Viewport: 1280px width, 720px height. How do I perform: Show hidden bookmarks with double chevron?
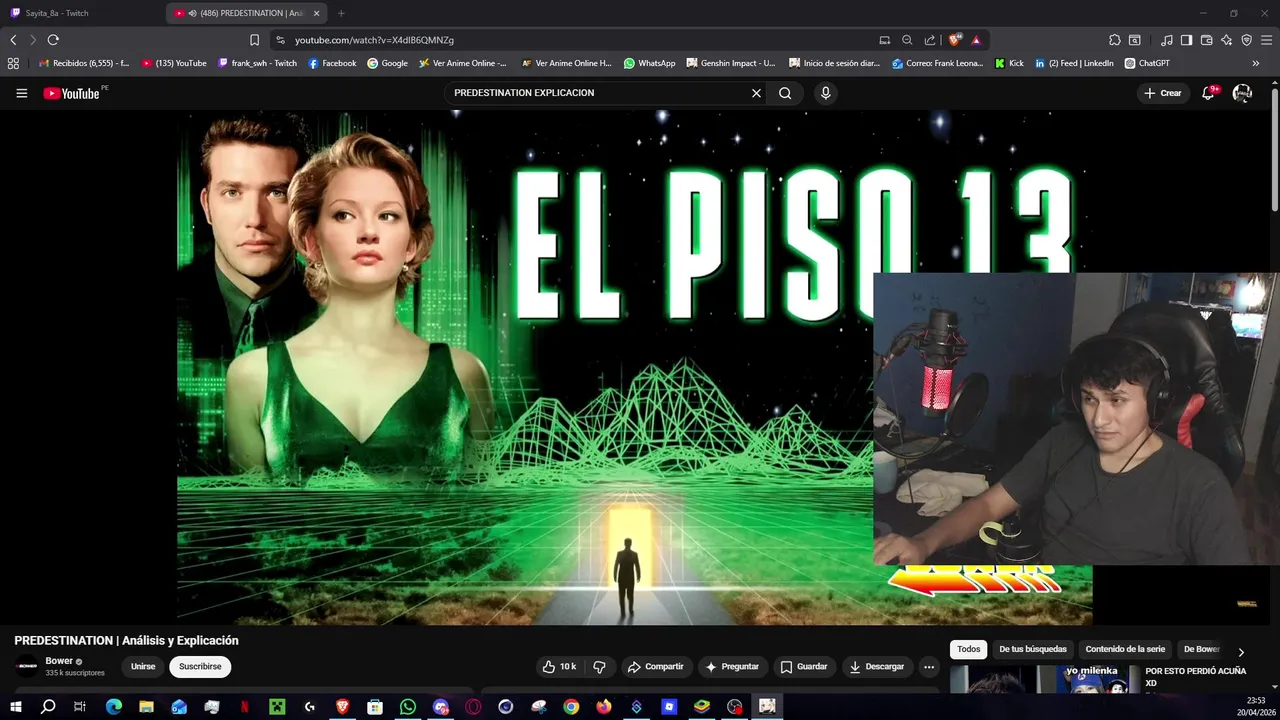1256,63
